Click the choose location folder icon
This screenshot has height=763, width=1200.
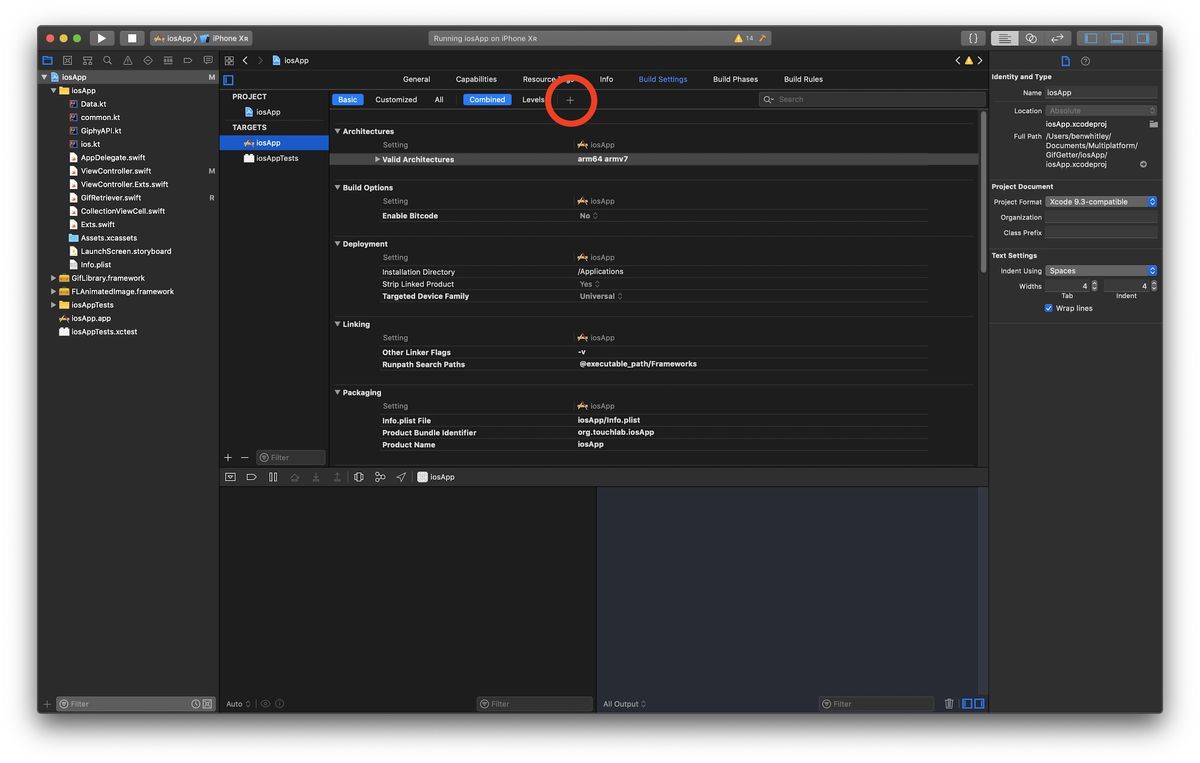(x=1153, y=124)
